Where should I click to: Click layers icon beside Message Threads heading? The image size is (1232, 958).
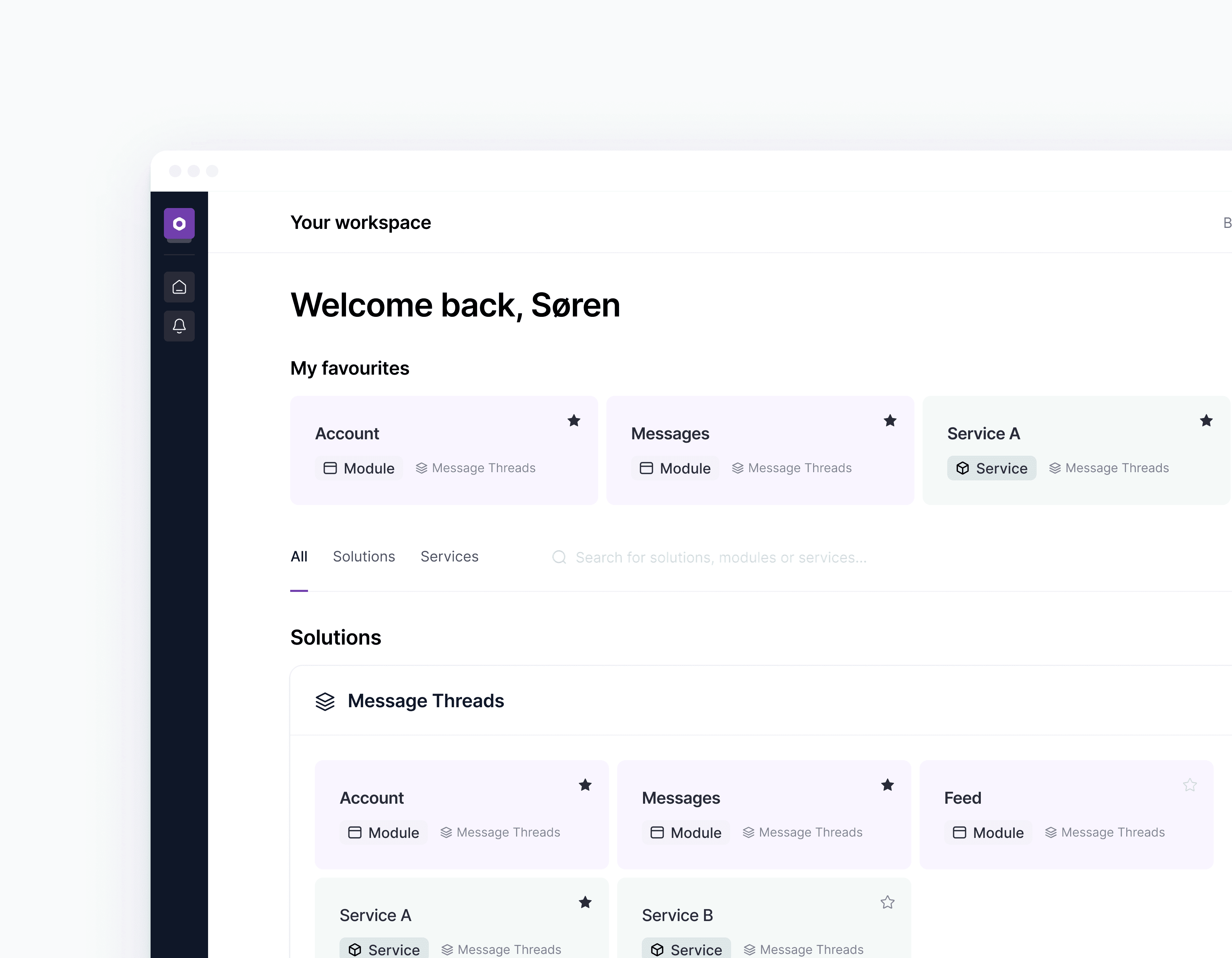coord(325,701)
